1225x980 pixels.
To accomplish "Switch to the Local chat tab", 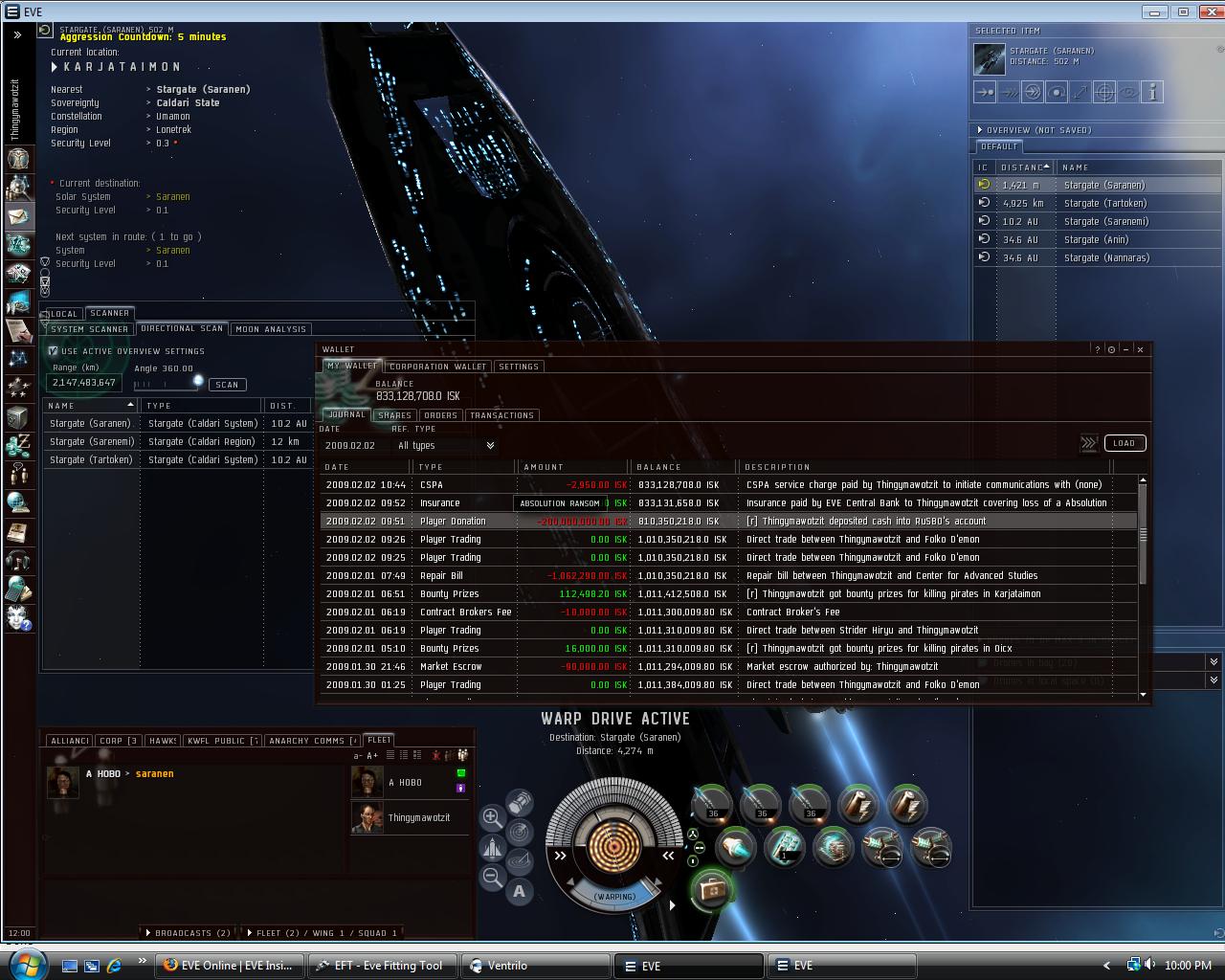I will (x=62, y=314).
